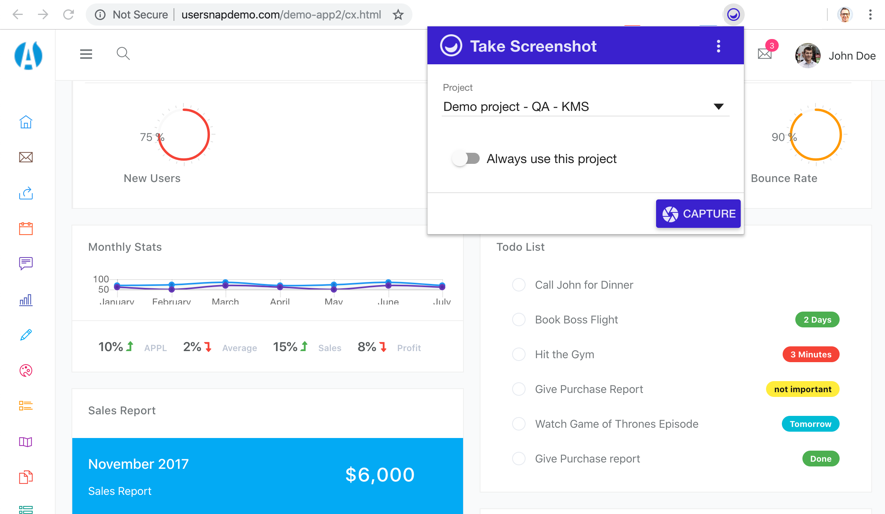Toggle the hamburger menu button
The height and width of the screenshot is (514, 885).
86,54
